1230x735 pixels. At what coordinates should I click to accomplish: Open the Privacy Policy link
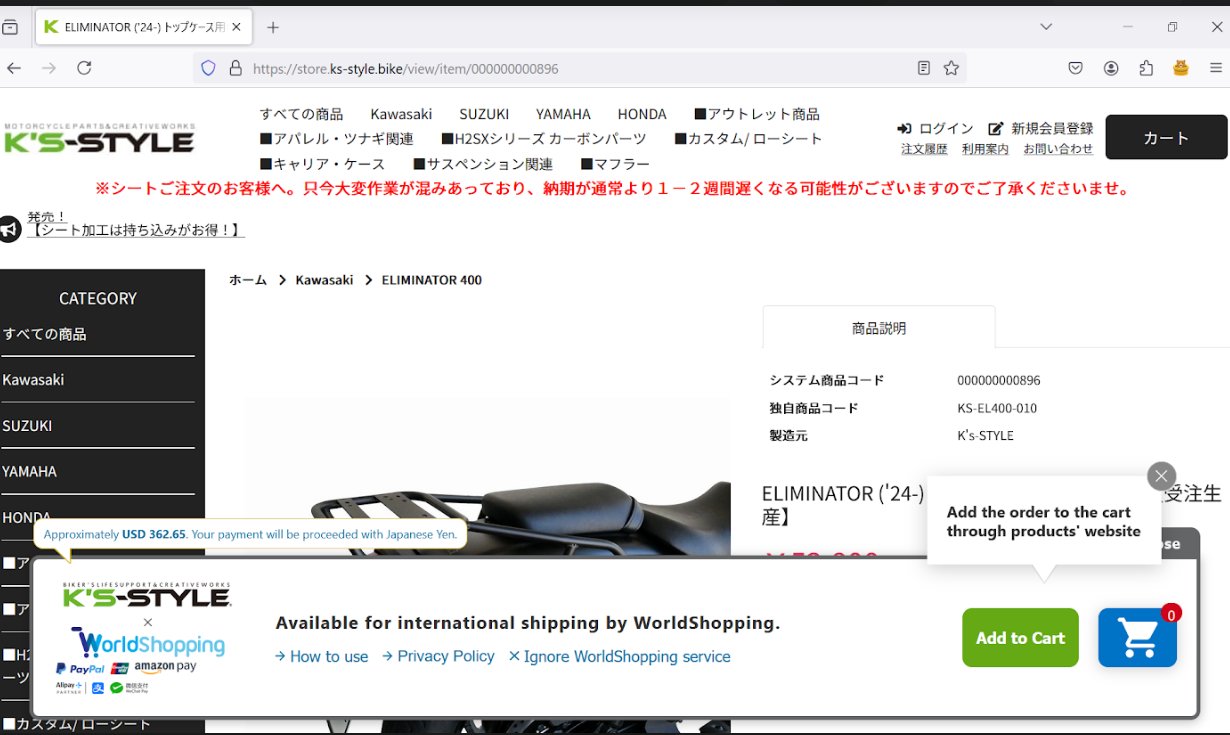(x=439, y=656)
